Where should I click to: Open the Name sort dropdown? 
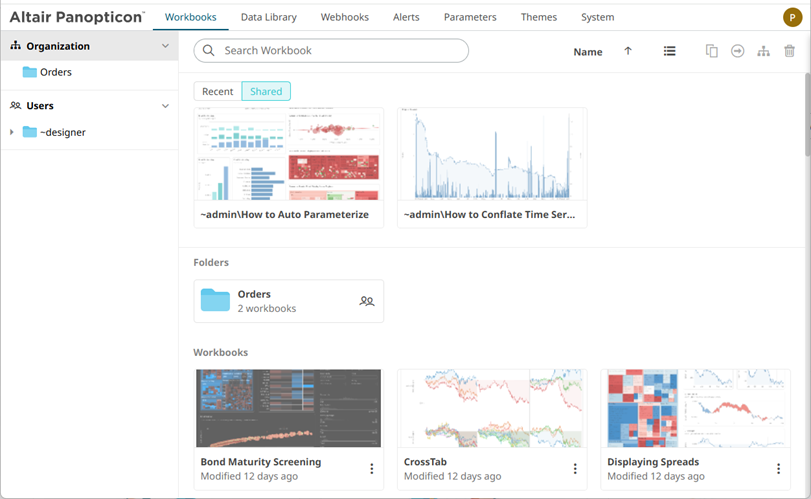588,52
